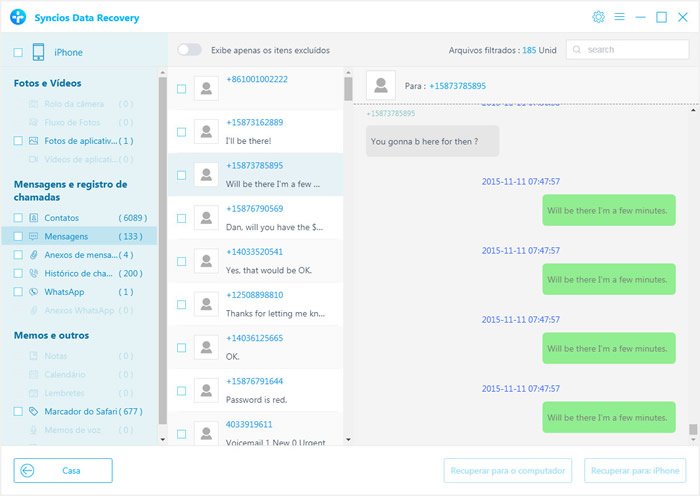The width and height of the screenshot is (700, 496).
Task: Click avatar of contact +15876791644
Action: coord(206,391)
